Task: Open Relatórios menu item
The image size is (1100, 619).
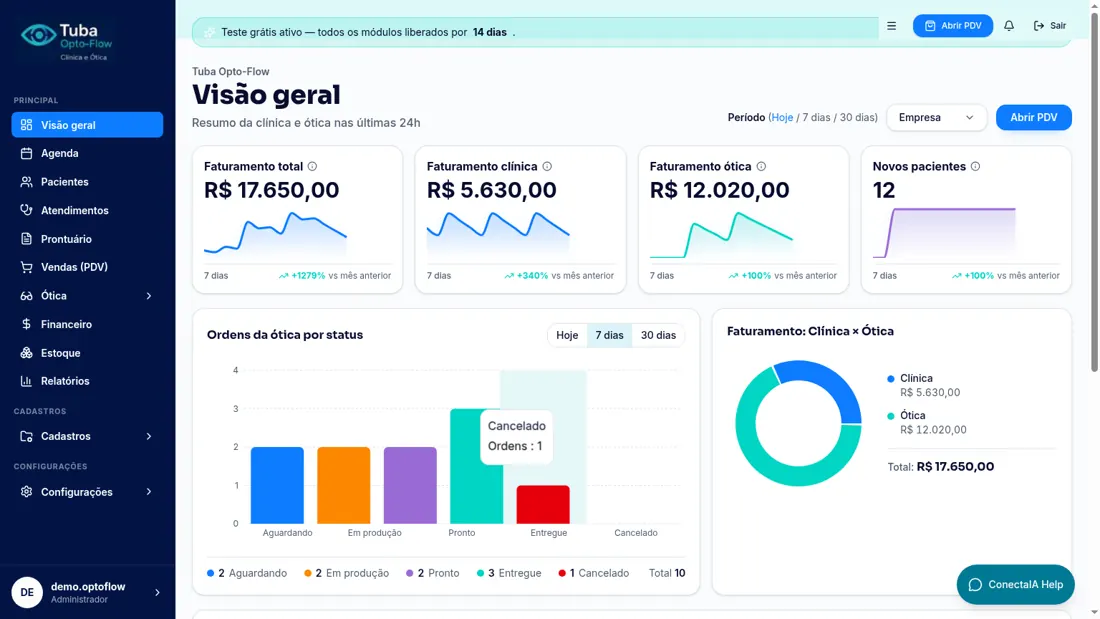Action: 87,381
